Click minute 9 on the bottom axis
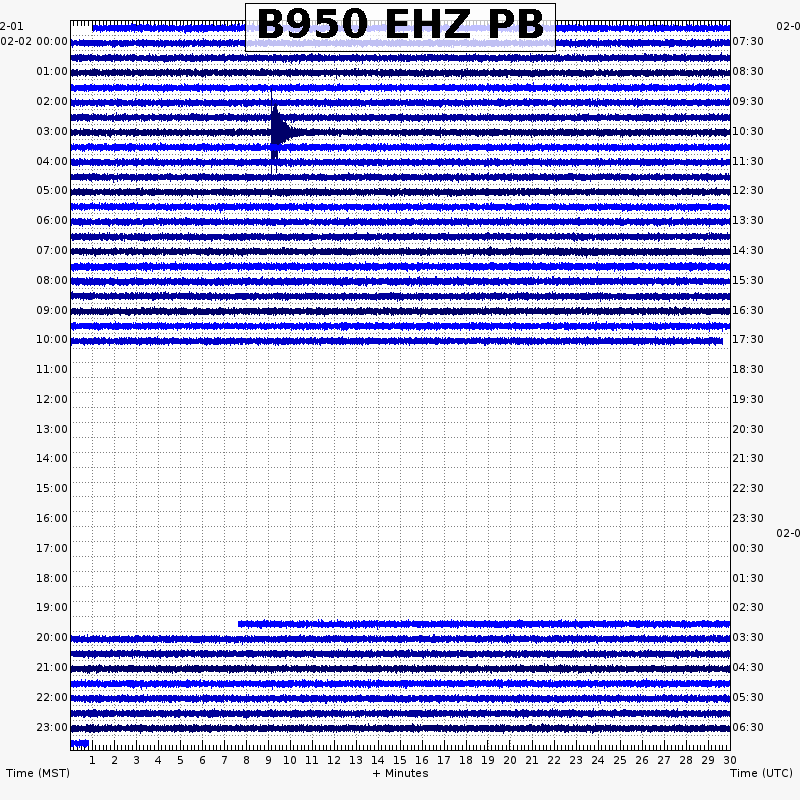 pyautogui.click(x=268, y=760)
